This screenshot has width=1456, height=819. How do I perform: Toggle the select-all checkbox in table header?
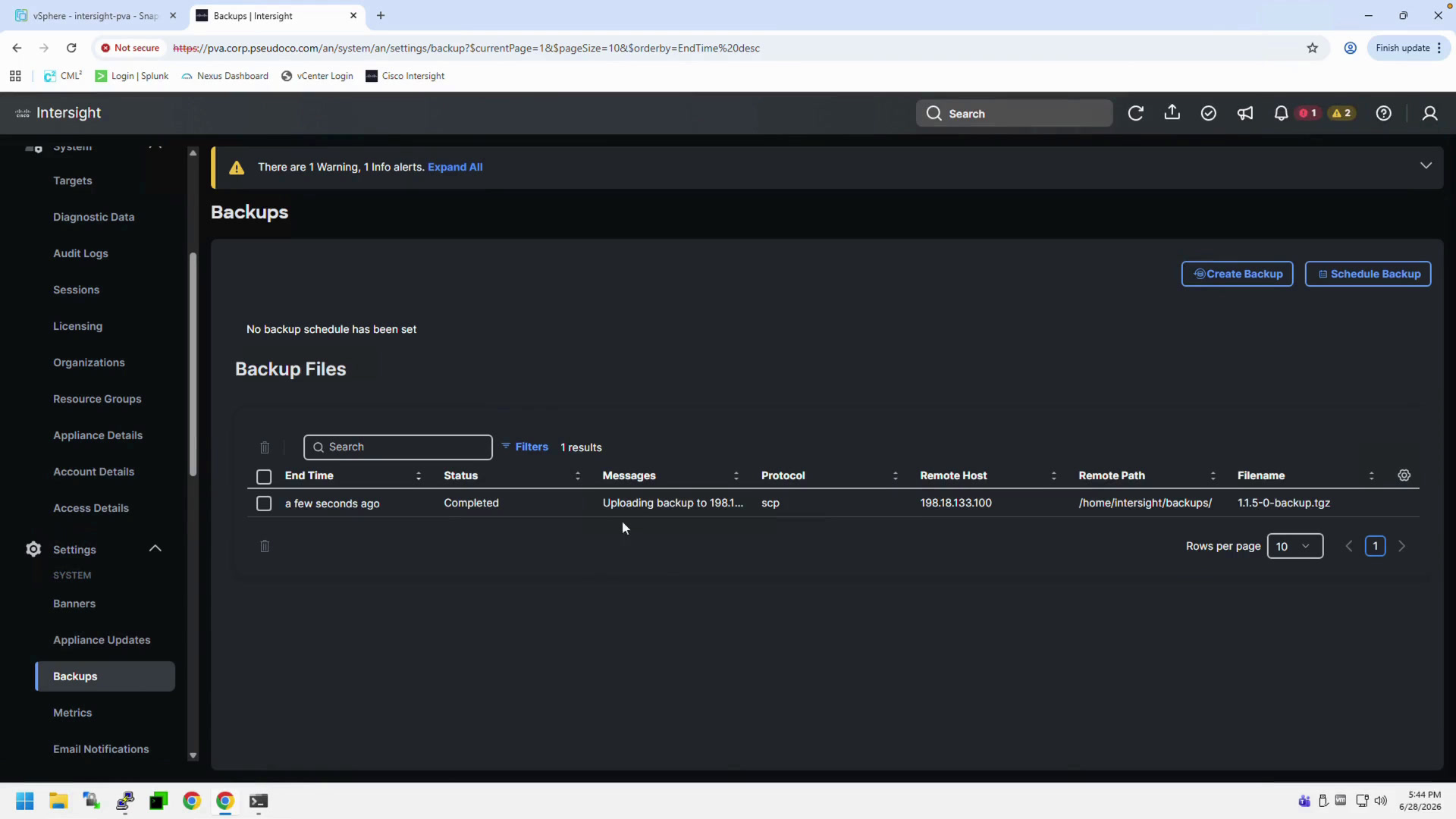264,476
